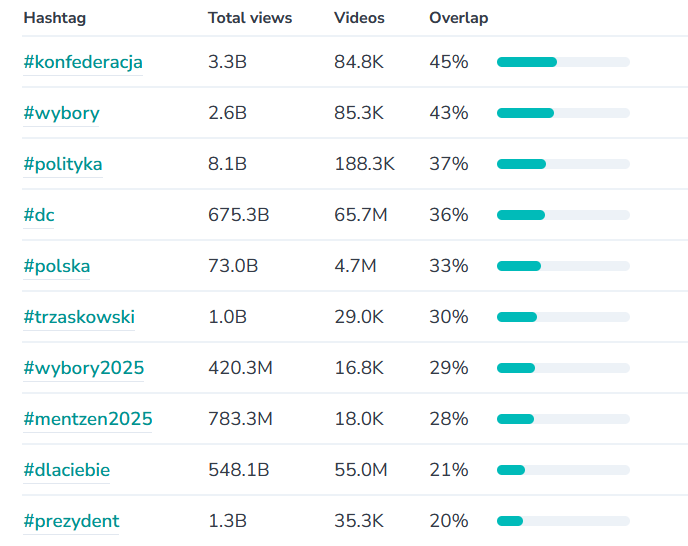Click the 675.3B total views value
This screenshot has width=688, height=546.
pyautogui.click(x=239, y=215)
